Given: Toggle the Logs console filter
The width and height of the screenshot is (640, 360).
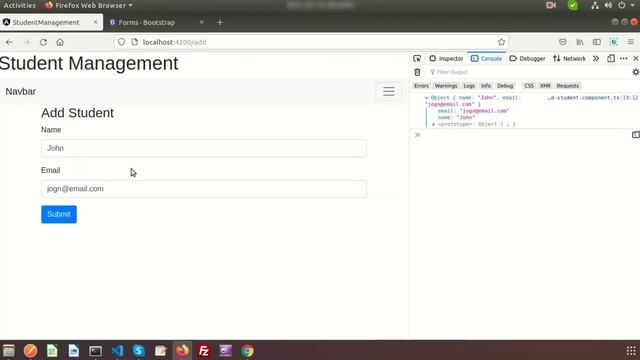Looking at the screenshot, I should (x=469, y=86).
